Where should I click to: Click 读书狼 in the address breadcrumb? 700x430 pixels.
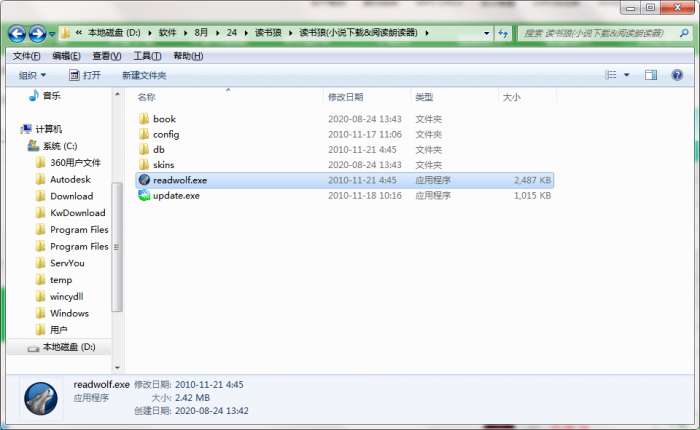[268, 33]
